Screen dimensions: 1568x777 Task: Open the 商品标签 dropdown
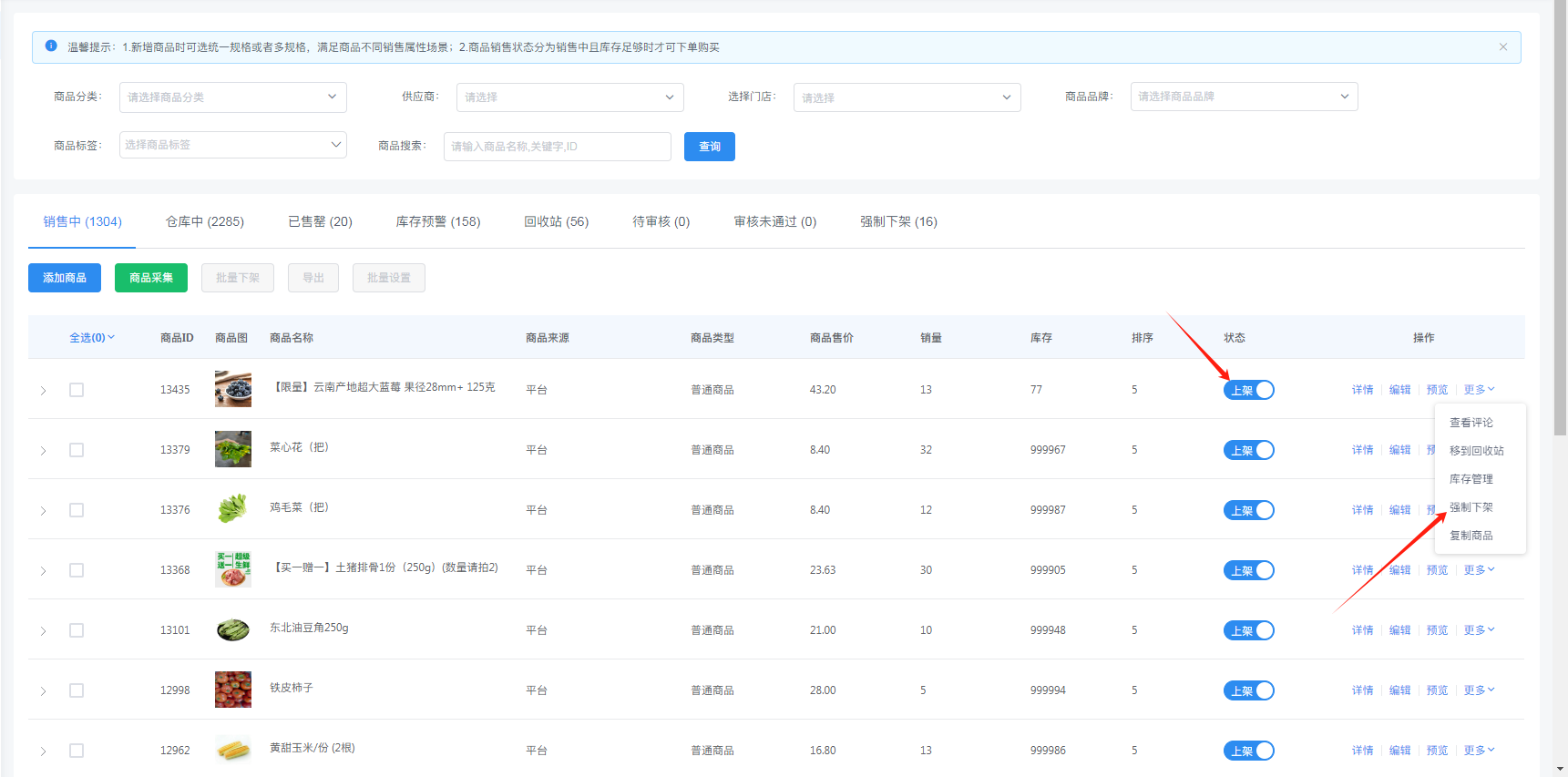pos(233,145)
